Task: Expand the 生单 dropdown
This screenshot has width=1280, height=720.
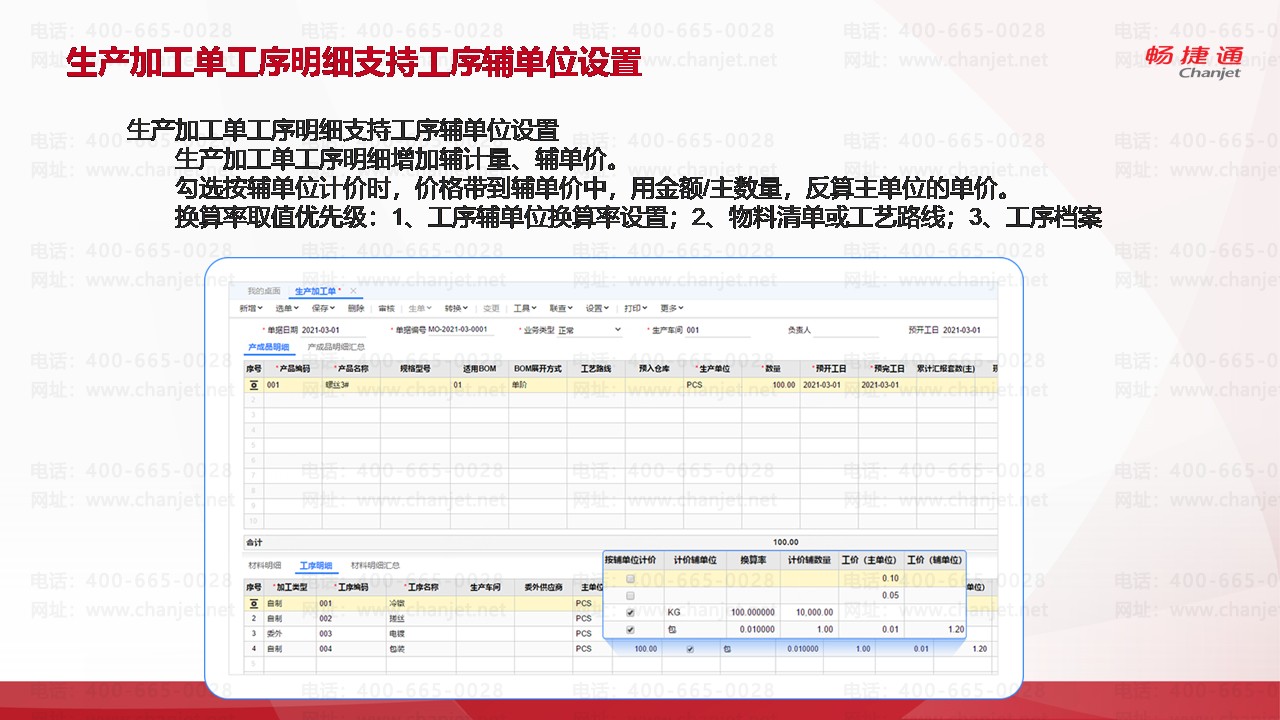Action: (420, 308)
